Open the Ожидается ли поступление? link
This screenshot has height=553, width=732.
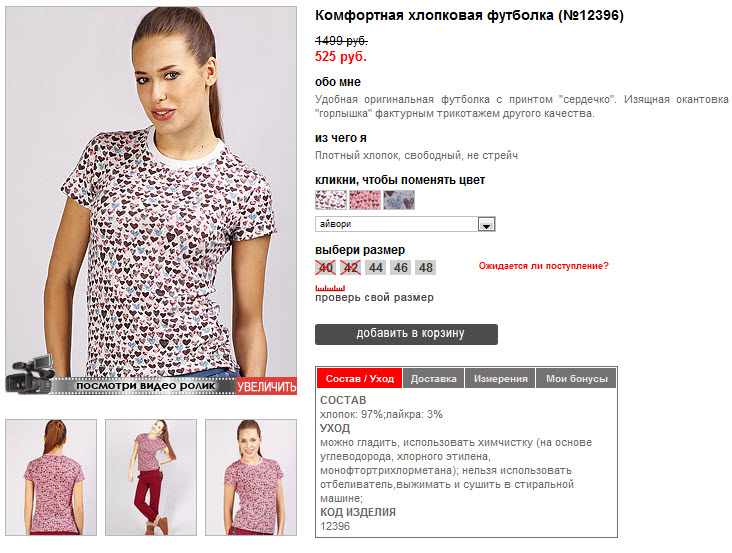[543, 266]
